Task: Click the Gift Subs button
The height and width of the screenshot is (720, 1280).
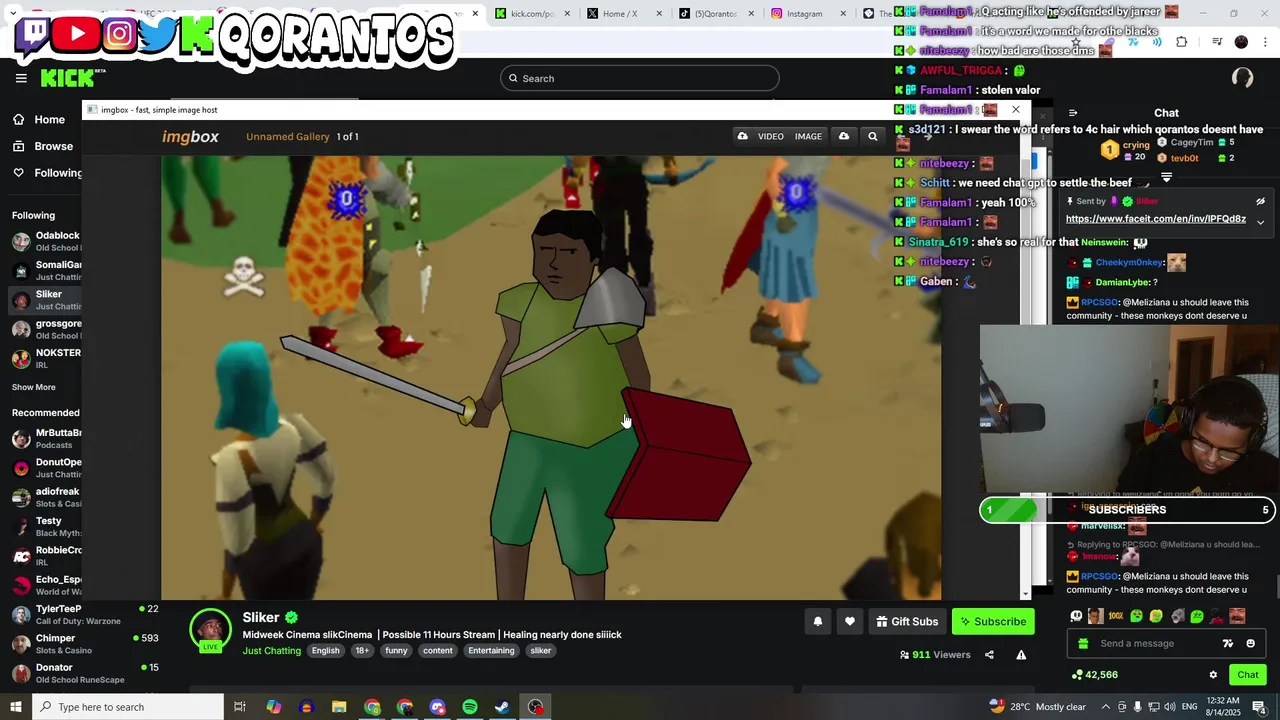Action: (x=907, y=622)
